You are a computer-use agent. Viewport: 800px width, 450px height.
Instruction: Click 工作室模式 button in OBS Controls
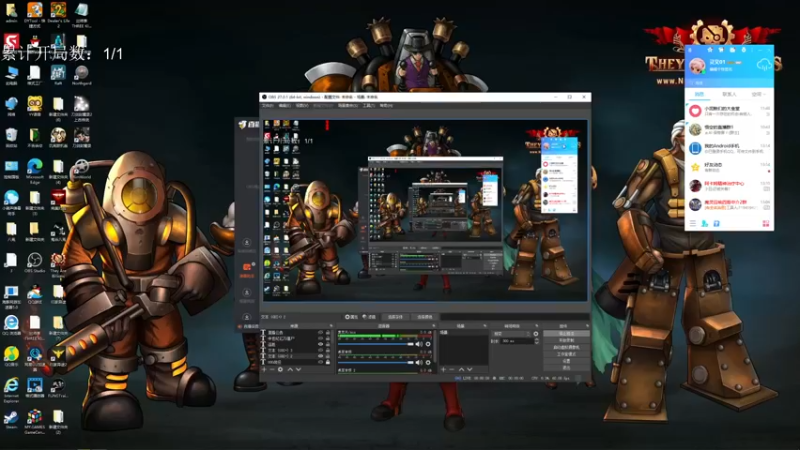[566, 354]
